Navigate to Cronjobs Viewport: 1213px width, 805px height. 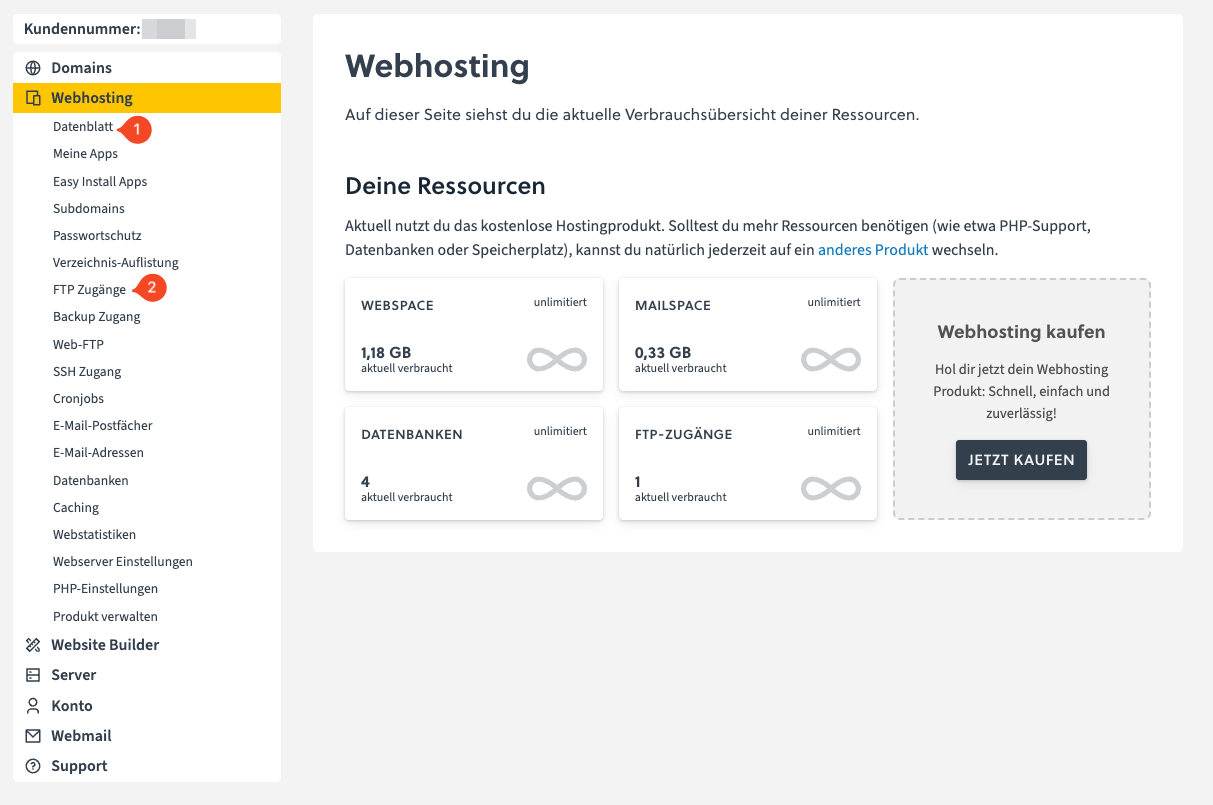[78, 399]
